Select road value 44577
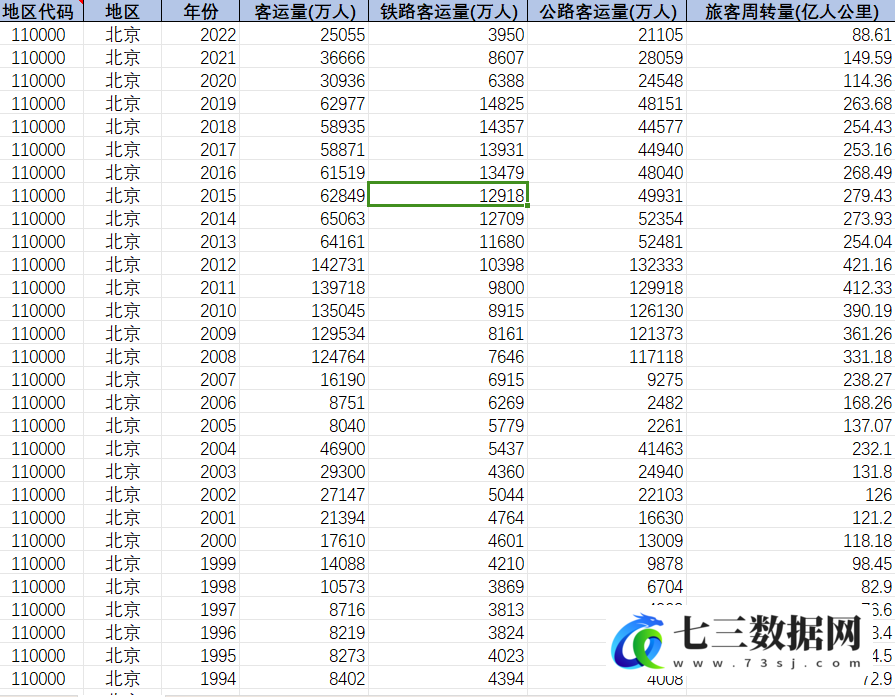Screen dimensions: 895x697 (607, 126)
